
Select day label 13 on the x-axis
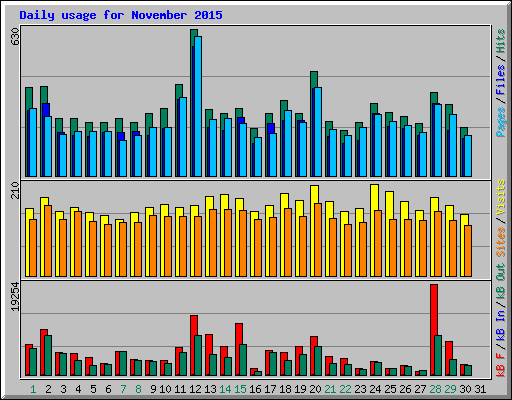coord(210,389)
